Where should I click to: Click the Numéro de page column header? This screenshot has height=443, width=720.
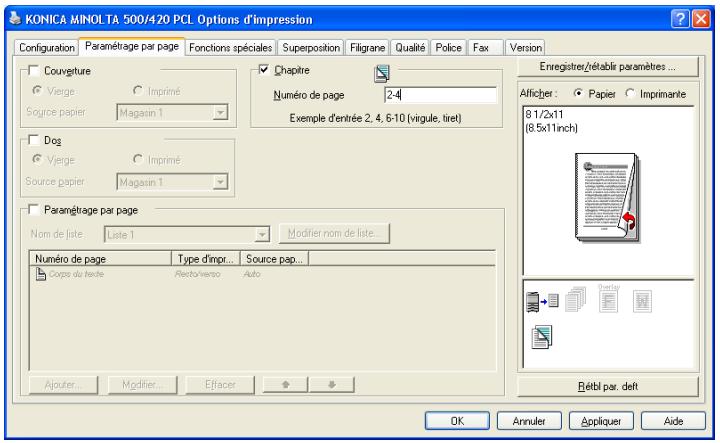(100, 259)
